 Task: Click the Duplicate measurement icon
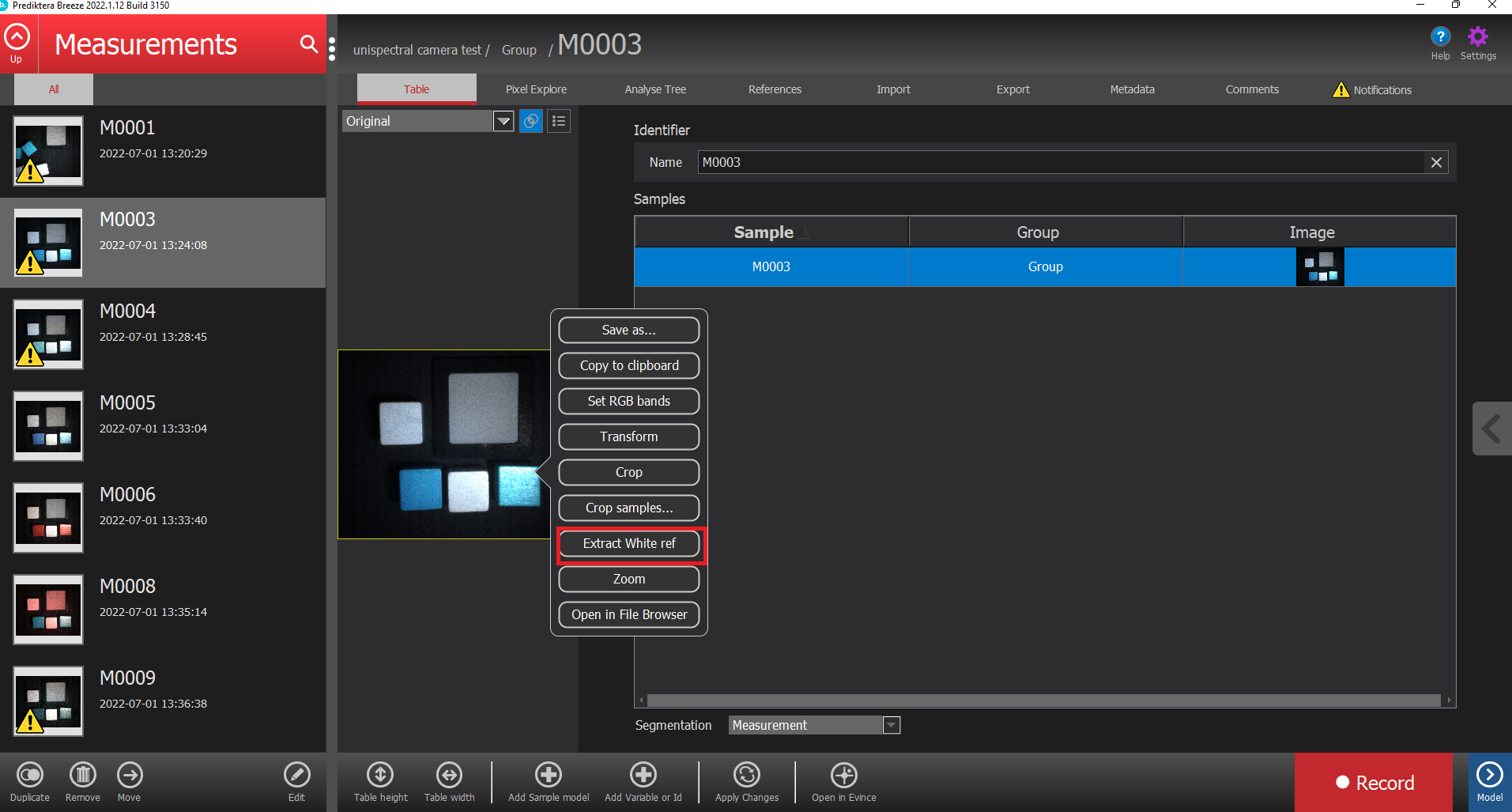point(30,775)
